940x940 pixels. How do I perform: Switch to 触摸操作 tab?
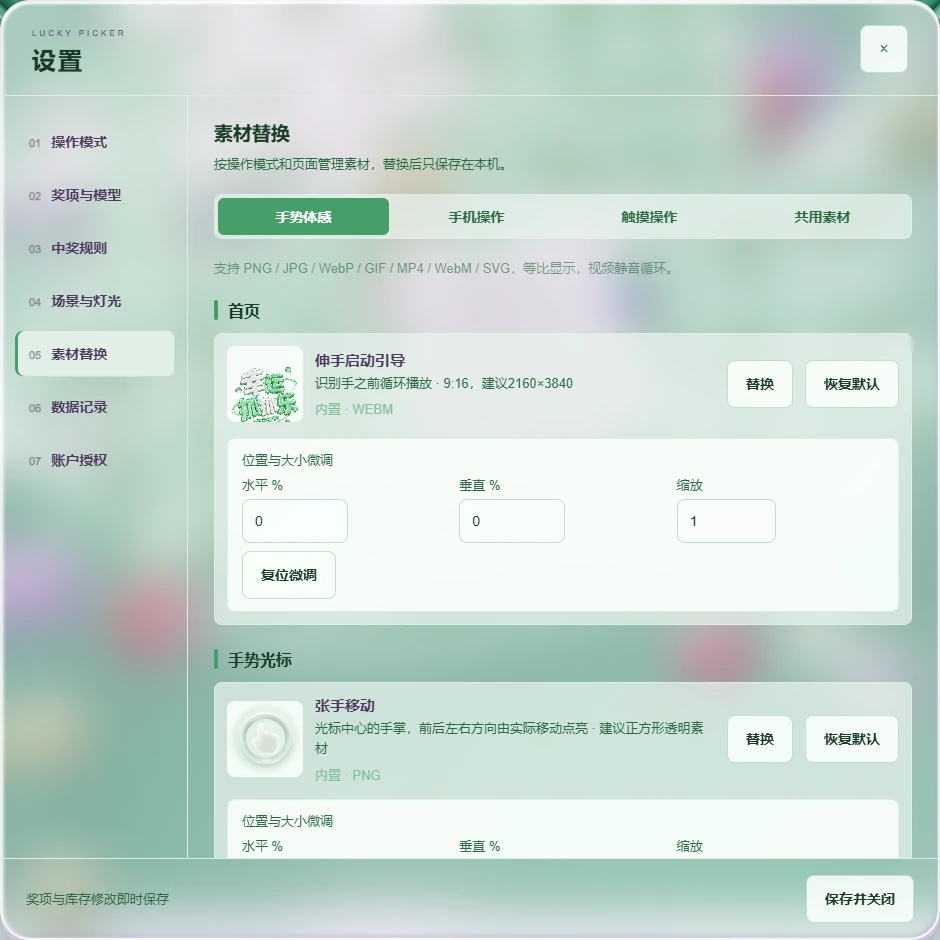click(649, 216)
